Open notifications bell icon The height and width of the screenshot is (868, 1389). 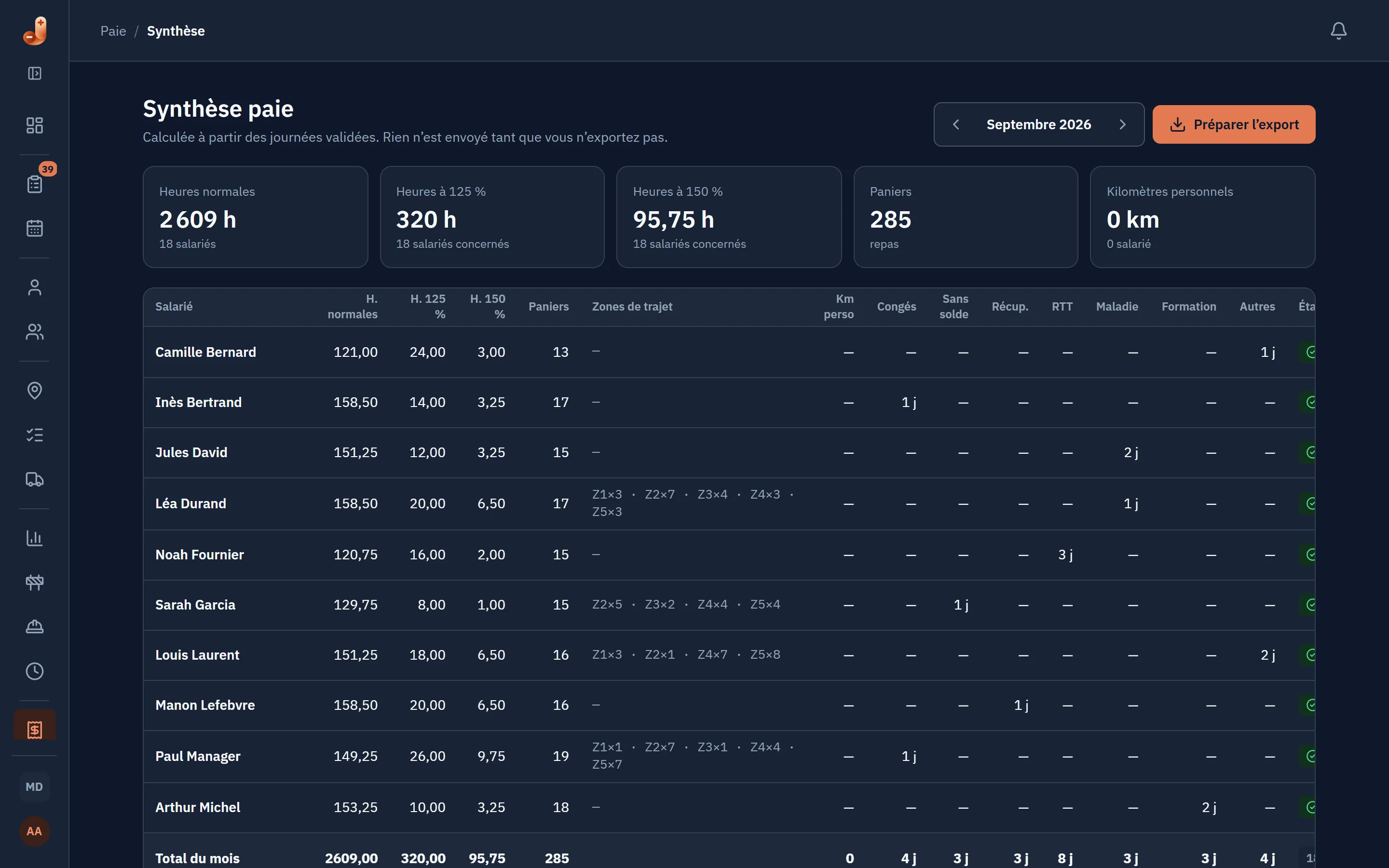tap(1338, 31)
